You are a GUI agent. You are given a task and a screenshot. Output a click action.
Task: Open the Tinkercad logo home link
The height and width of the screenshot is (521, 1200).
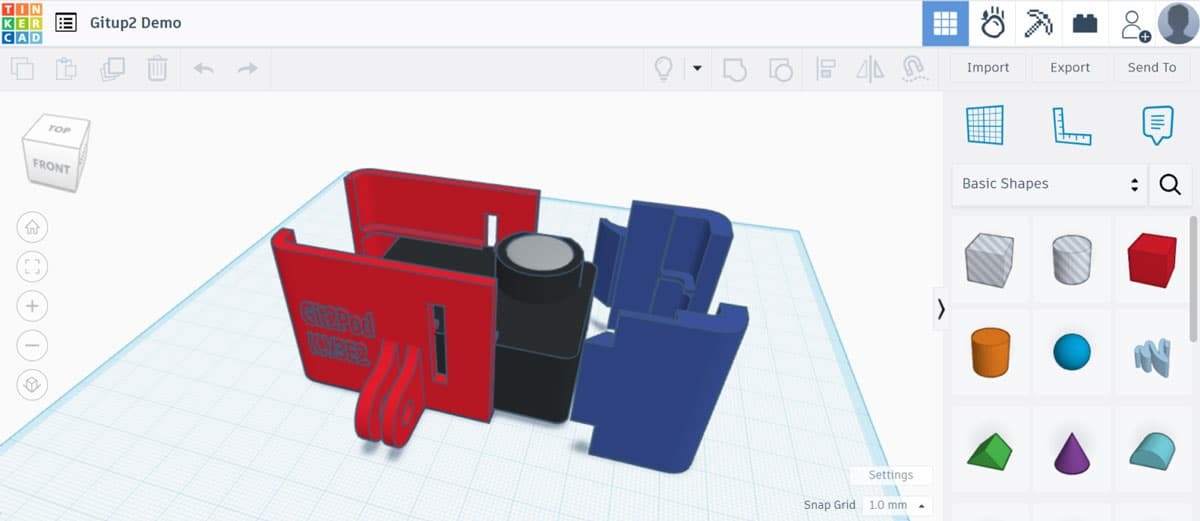pos(22,22)
